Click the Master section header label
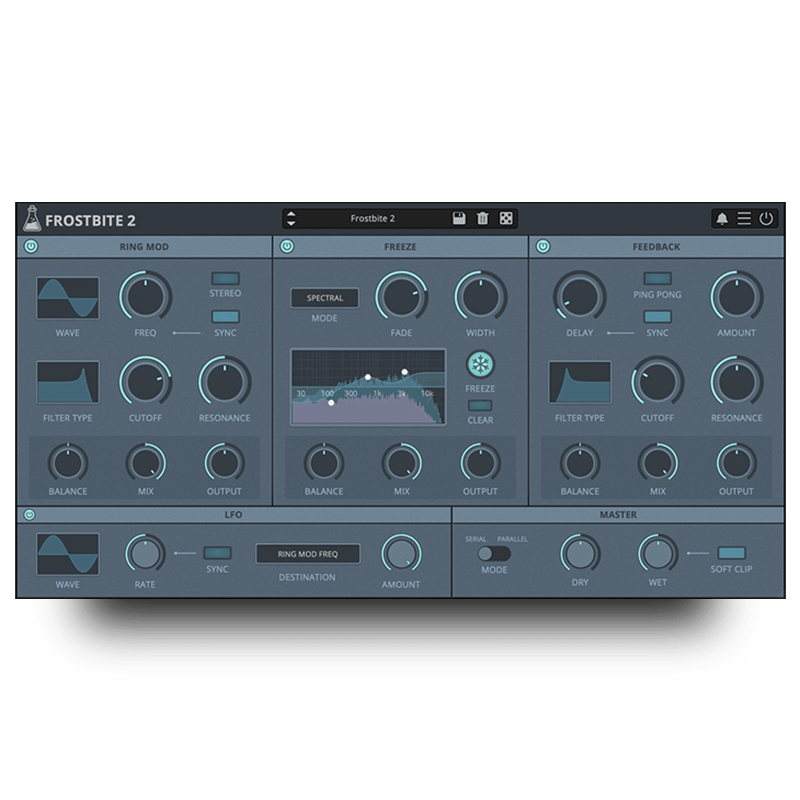Viewport: 800px width, 800px height. pyautogui.click(x=618, y=515)
